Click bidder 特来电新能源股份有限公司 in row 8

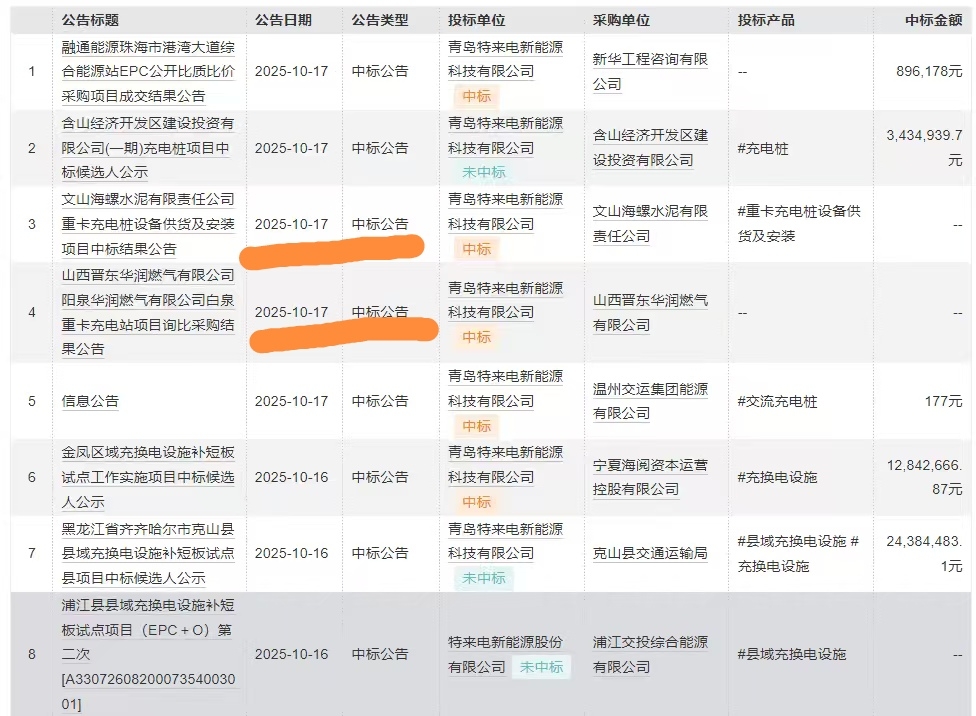(505, 654)
